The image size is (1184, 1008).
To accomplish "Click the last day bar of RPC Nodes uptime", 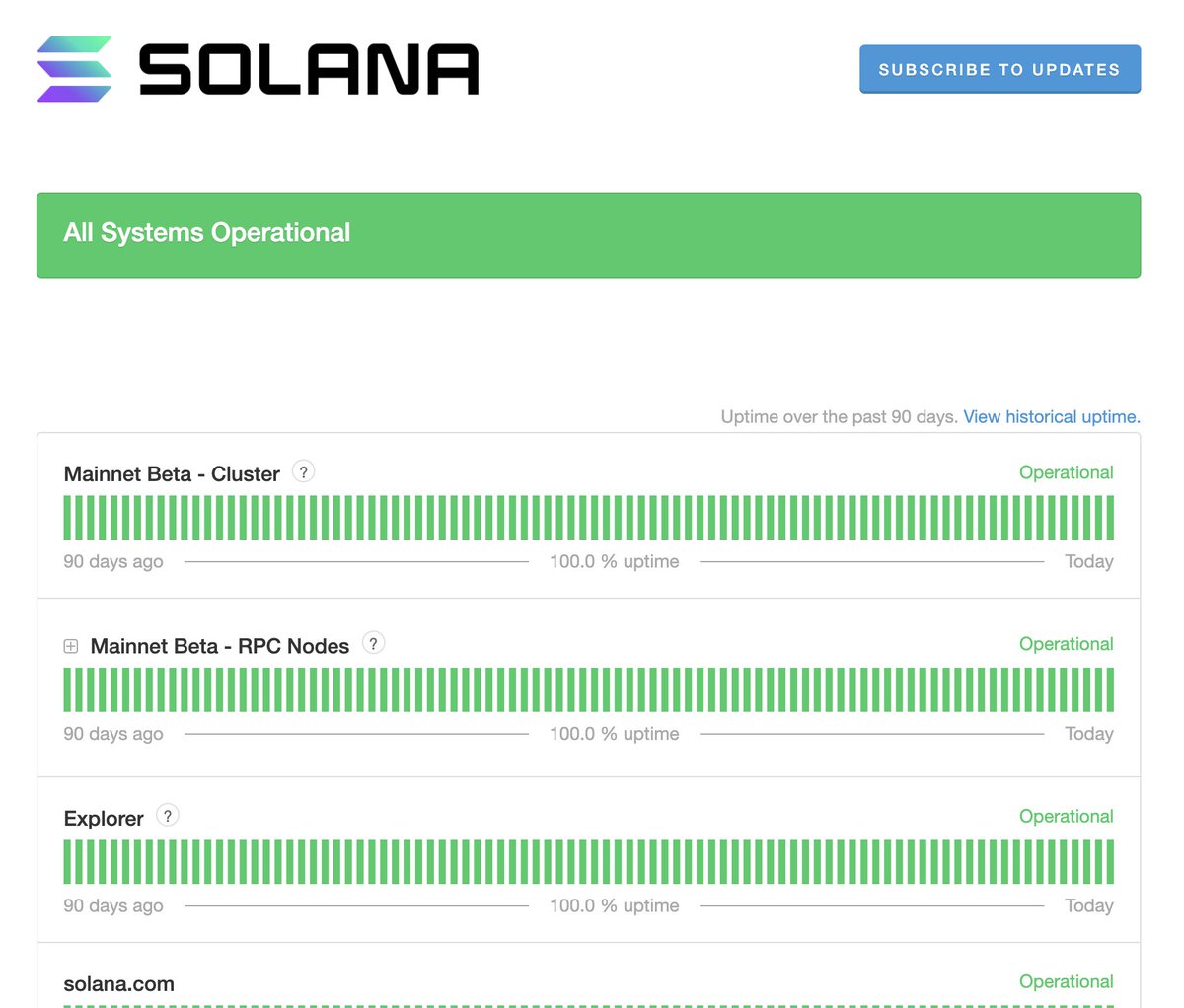I will click(x=1110, y=689).
